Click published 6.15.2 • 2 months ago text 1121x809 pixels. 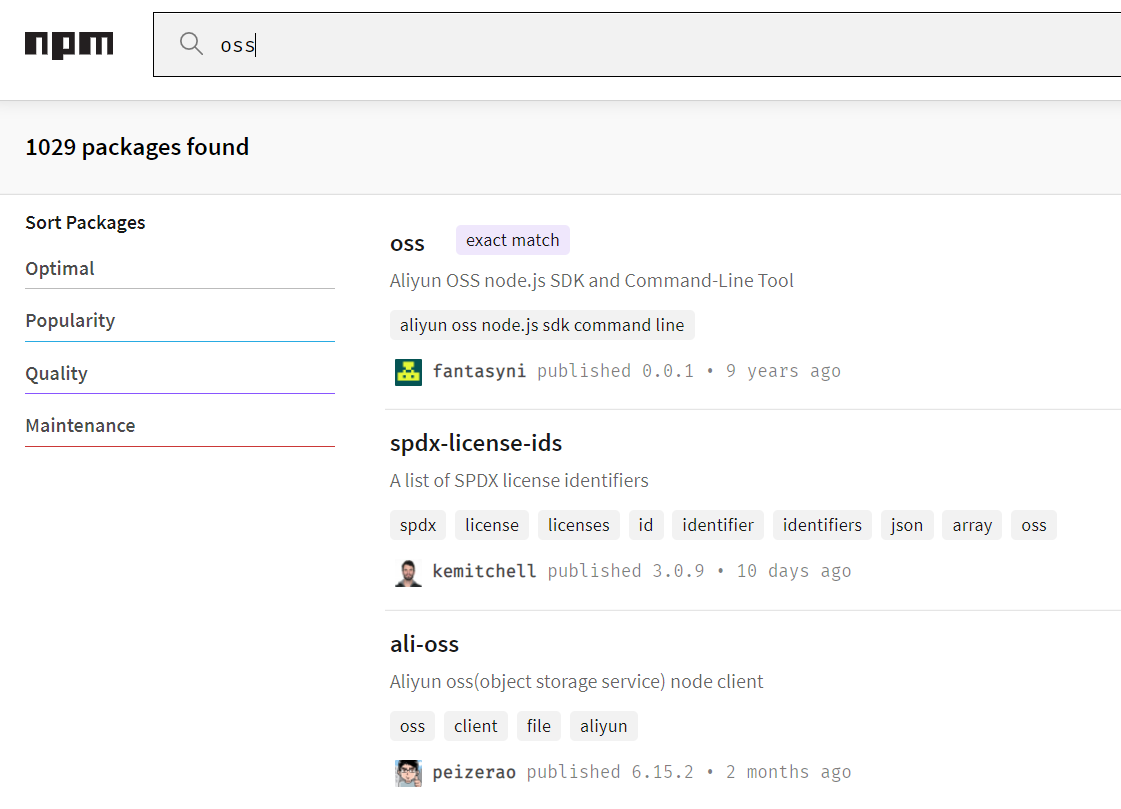[689, 772]
